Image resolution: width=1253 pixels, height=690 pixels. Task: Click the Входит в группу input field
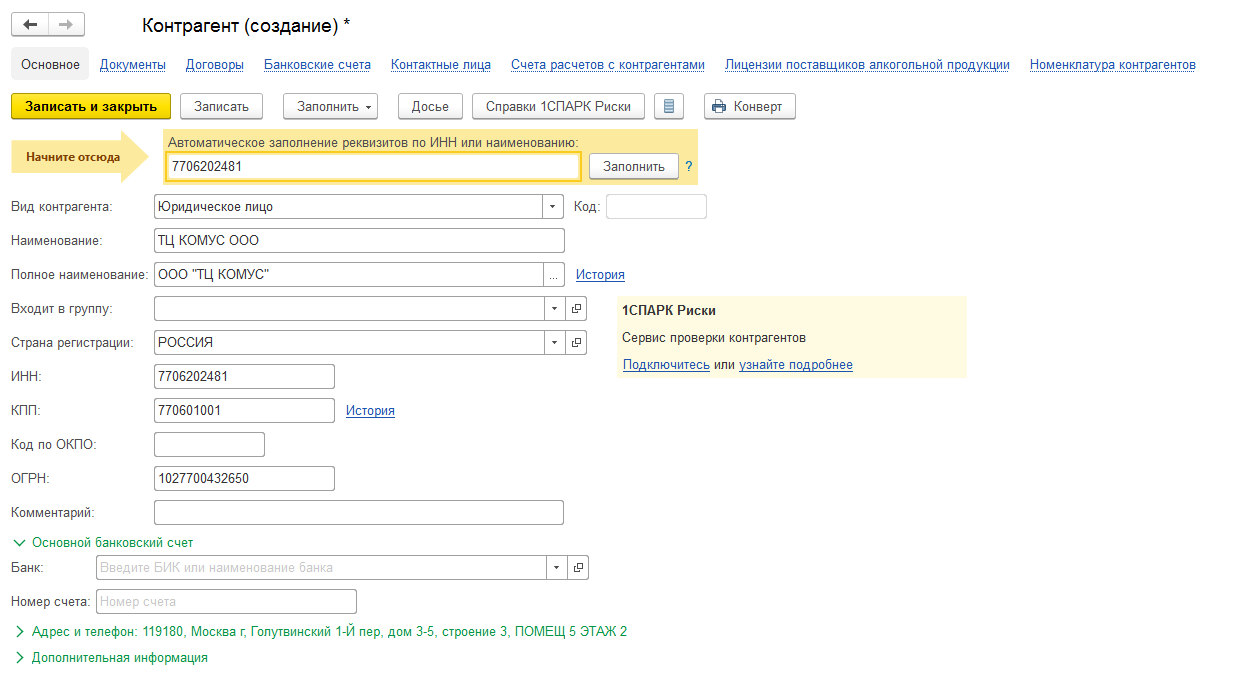point(350,309)
